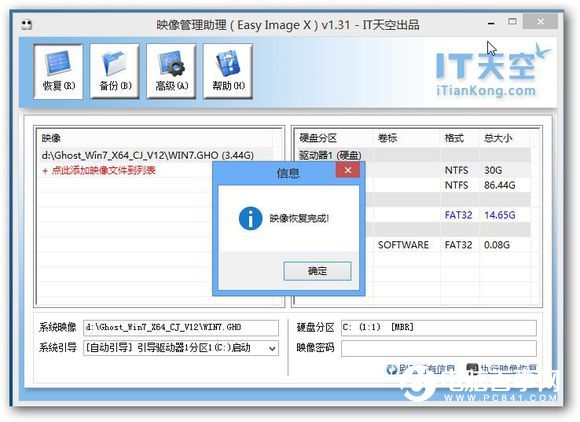The image size is (580, 422).
Task: Click the 总大小 column header
Action: coord(505,138)
